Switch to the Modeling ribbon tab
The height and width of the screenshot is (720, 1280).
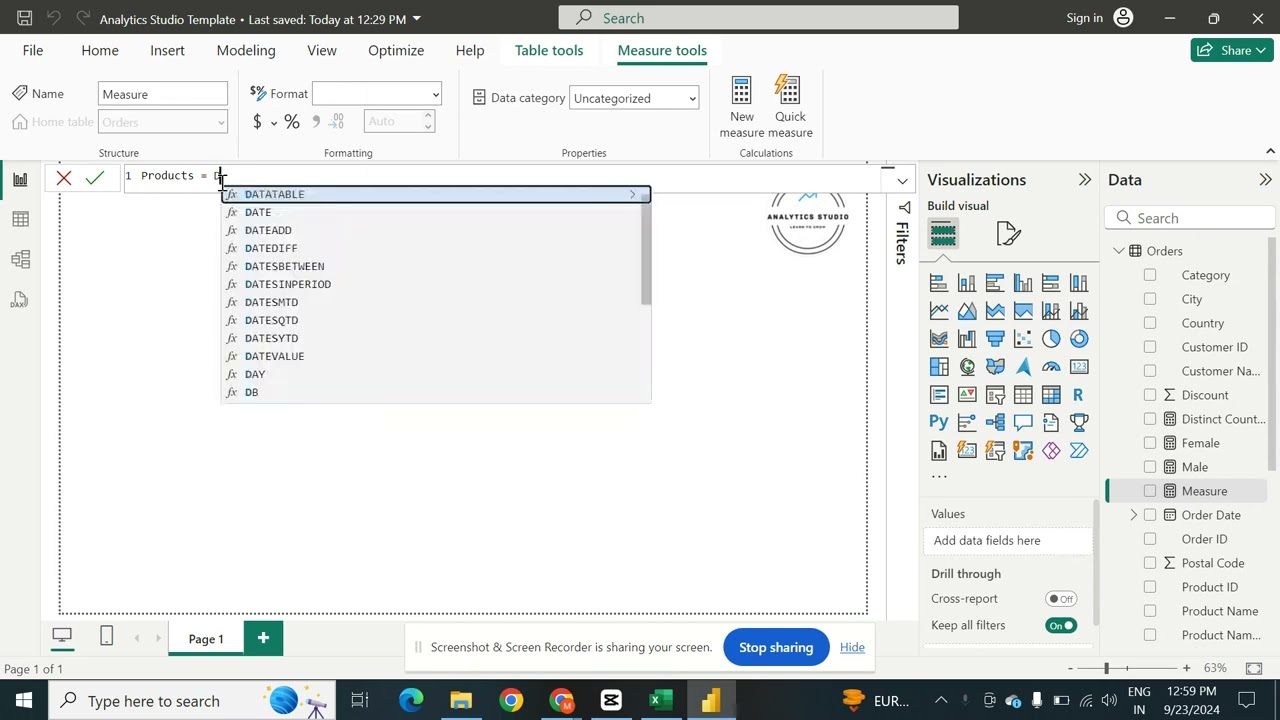[x=246, y=50]
